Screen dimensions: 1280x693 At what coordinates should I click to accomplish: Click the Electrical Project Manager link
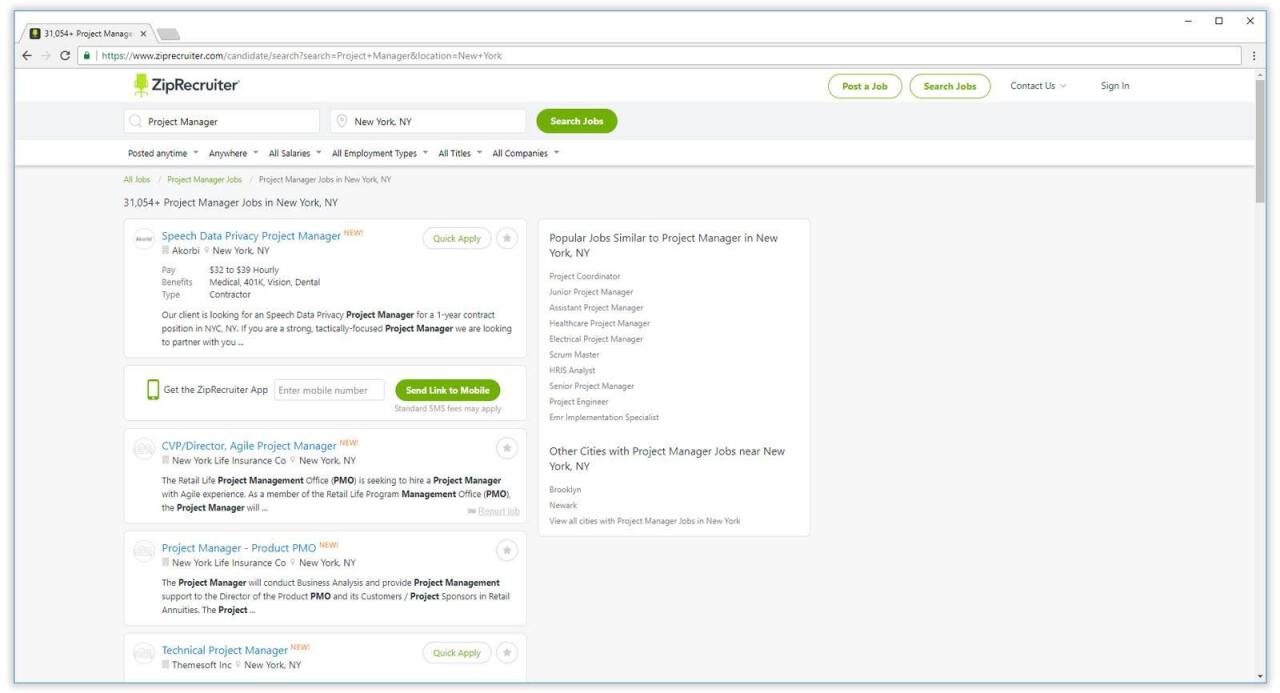[597, 339]
